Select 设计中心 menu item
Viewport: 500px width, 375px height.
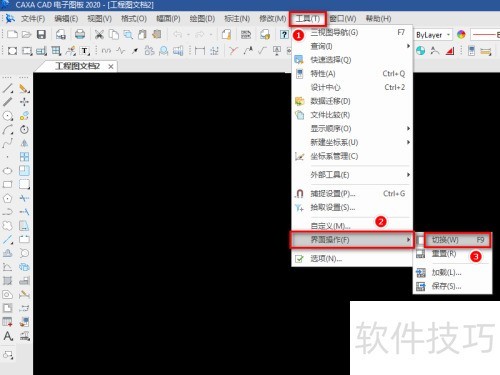pyautogui.click(x=352, y=87)
